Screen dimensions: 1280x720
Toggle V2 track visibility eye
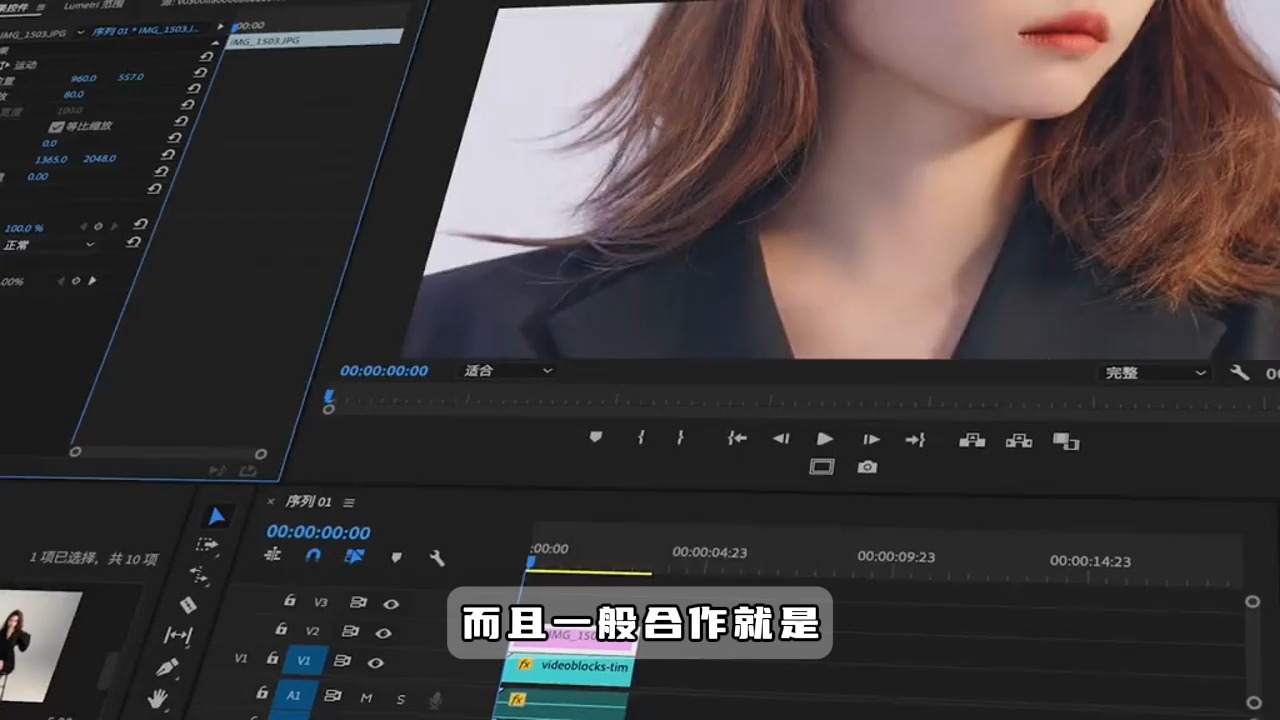(x=383, y=633)
